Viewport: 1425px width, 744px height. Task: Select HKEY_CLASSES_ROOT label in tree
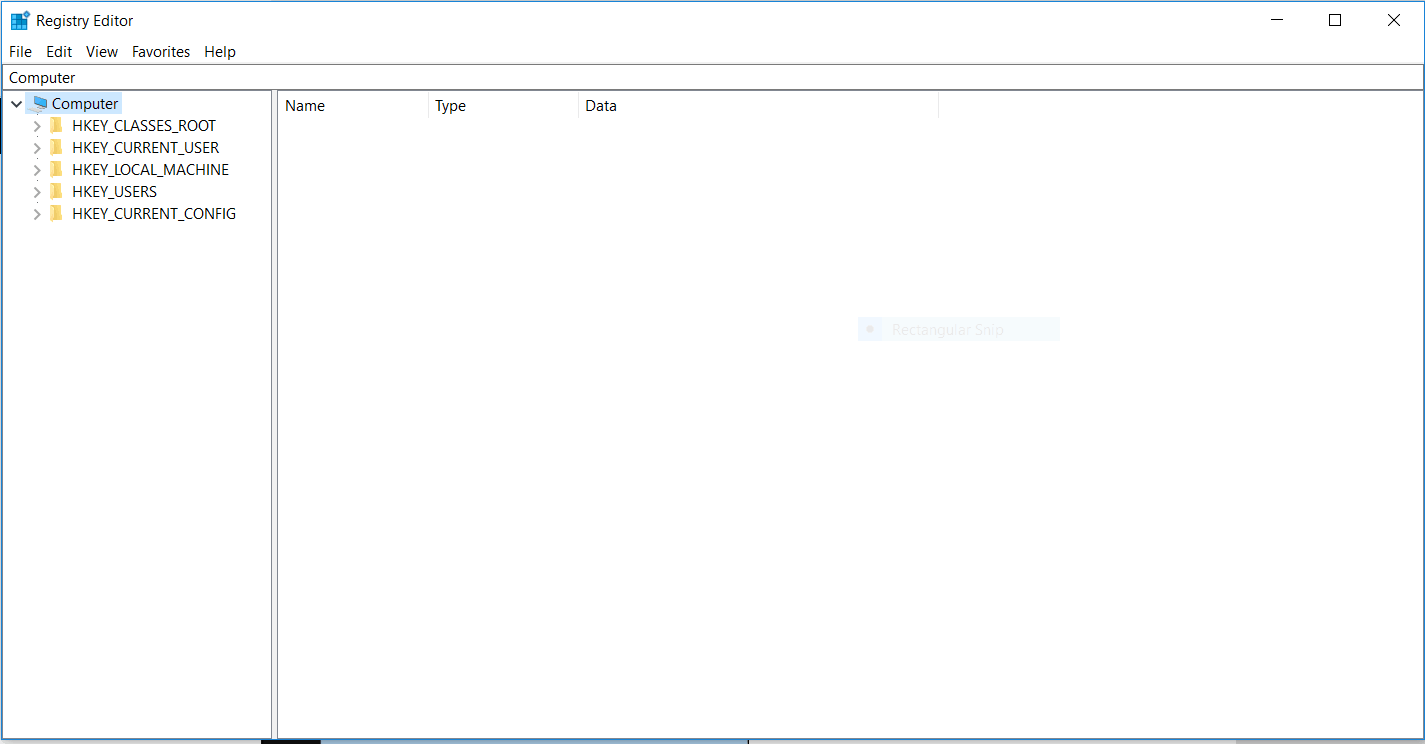[x=144, y=125]
